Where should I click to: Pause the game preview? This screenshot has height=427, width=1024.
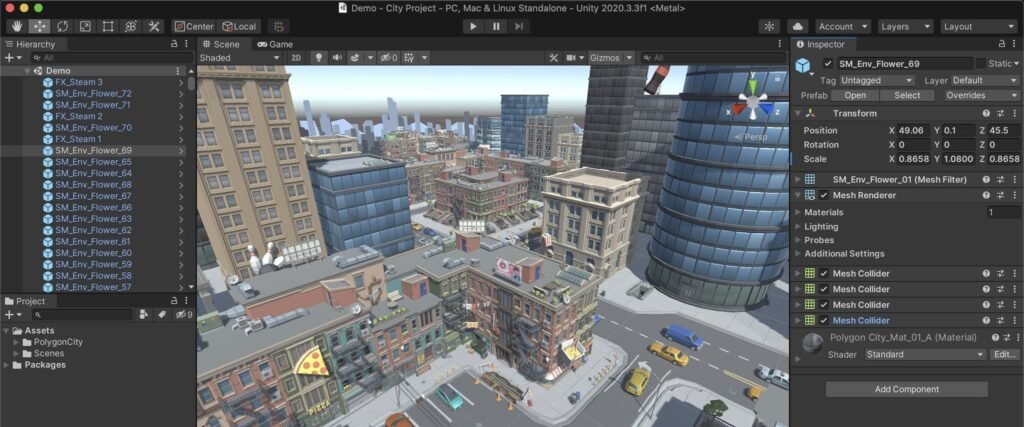click(496, 26)
